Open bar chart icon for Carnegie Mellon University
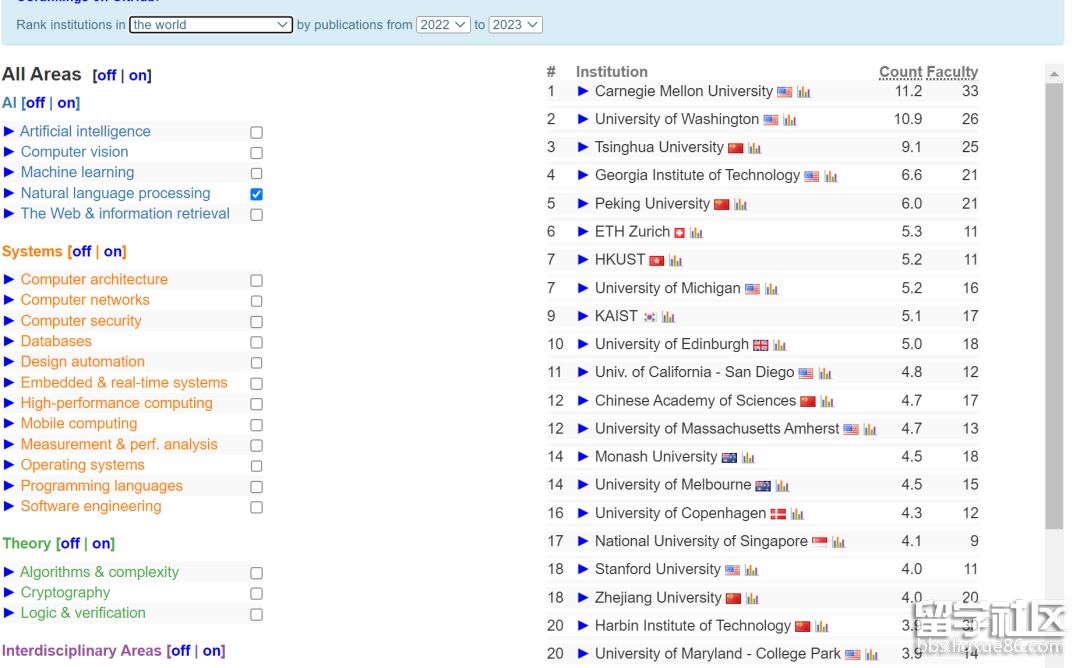 pos(804,92)
